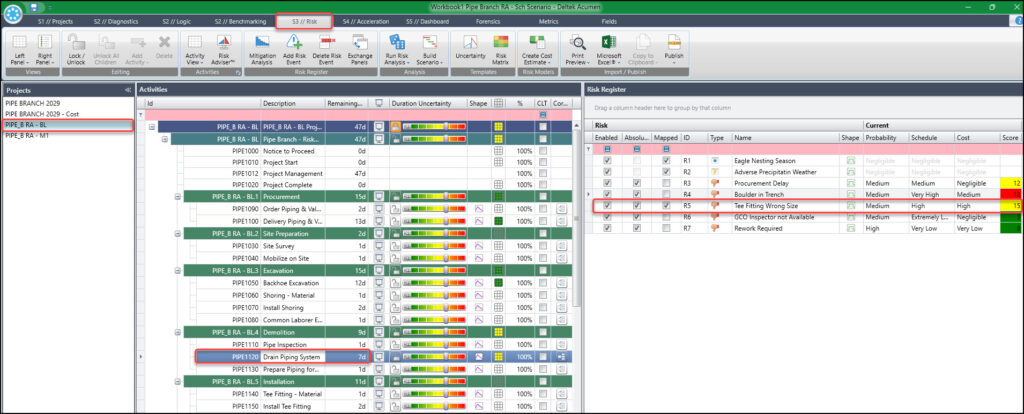Toggle CLT checkbox for PIPE1000 row
Image resolution: width=1024 pixels, height=414 pixels.
pyautogui.click(x=541, y=150)
